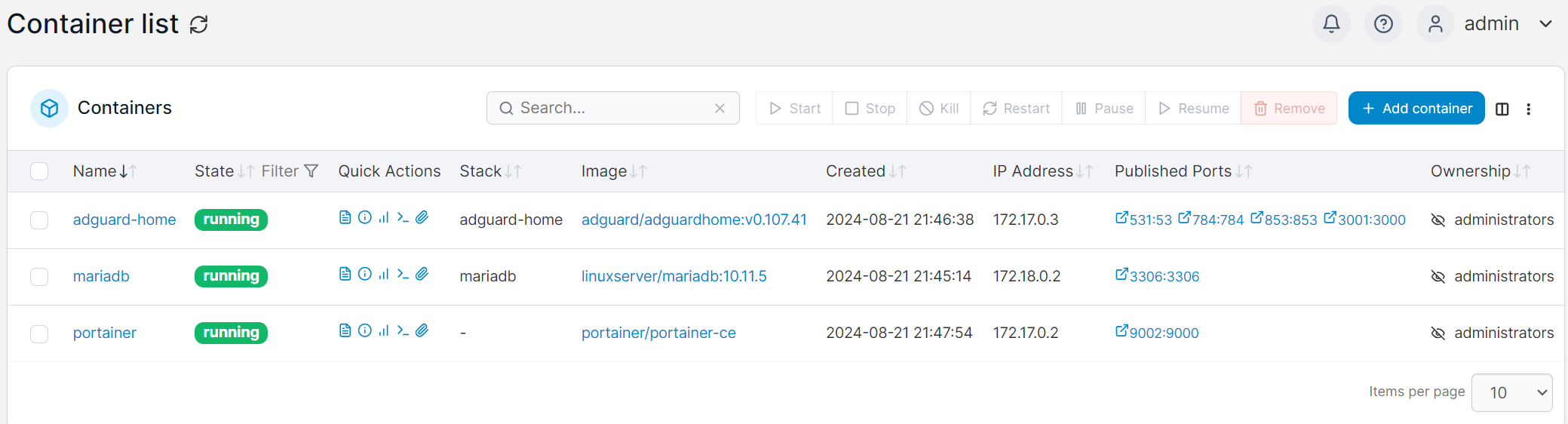Open adguard/adguardhome:v0.107.41 image link

tap(694, 220)
